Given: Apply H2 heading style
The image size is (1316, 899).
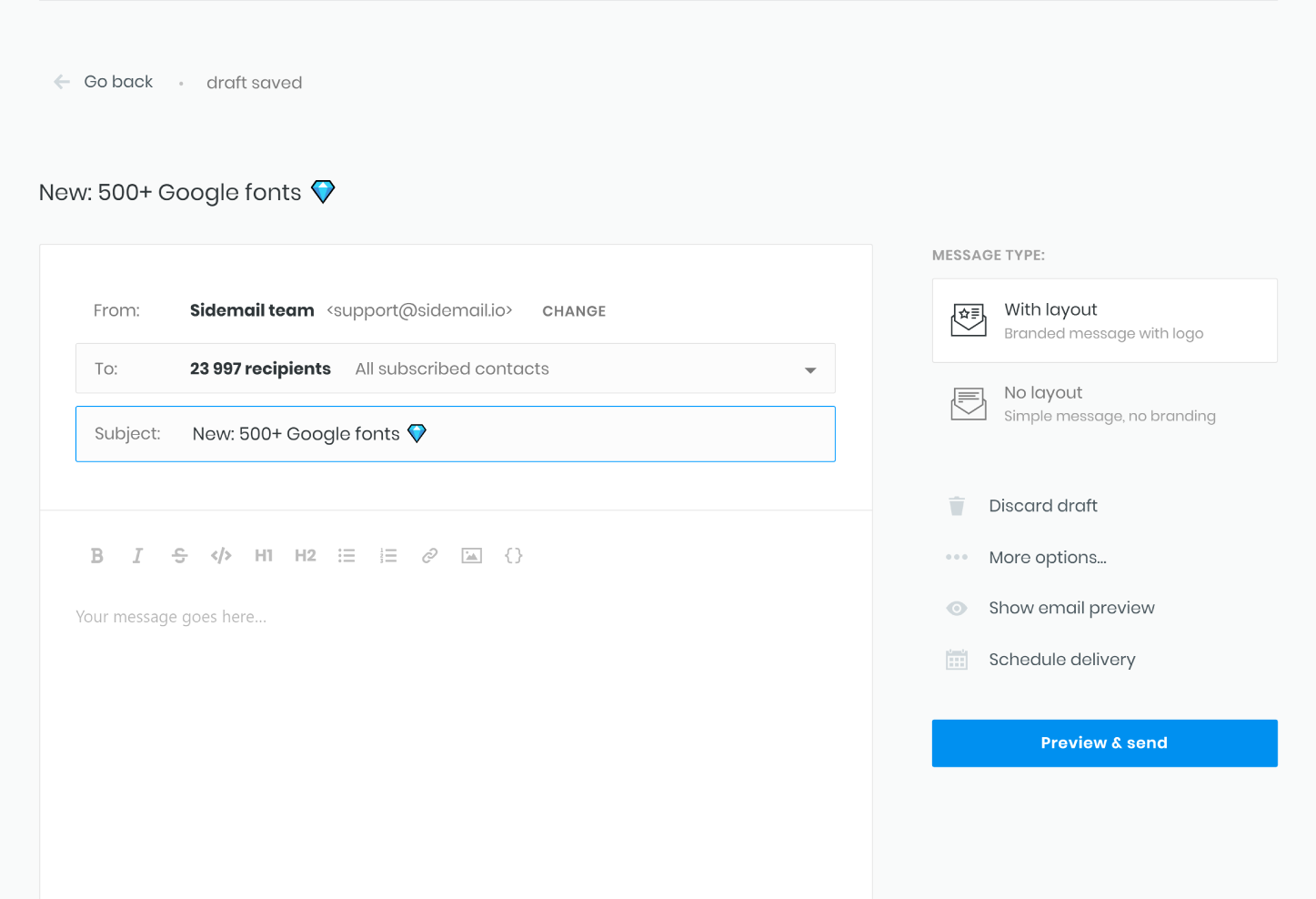Looking at the screenshot, I should click(306, 556).
